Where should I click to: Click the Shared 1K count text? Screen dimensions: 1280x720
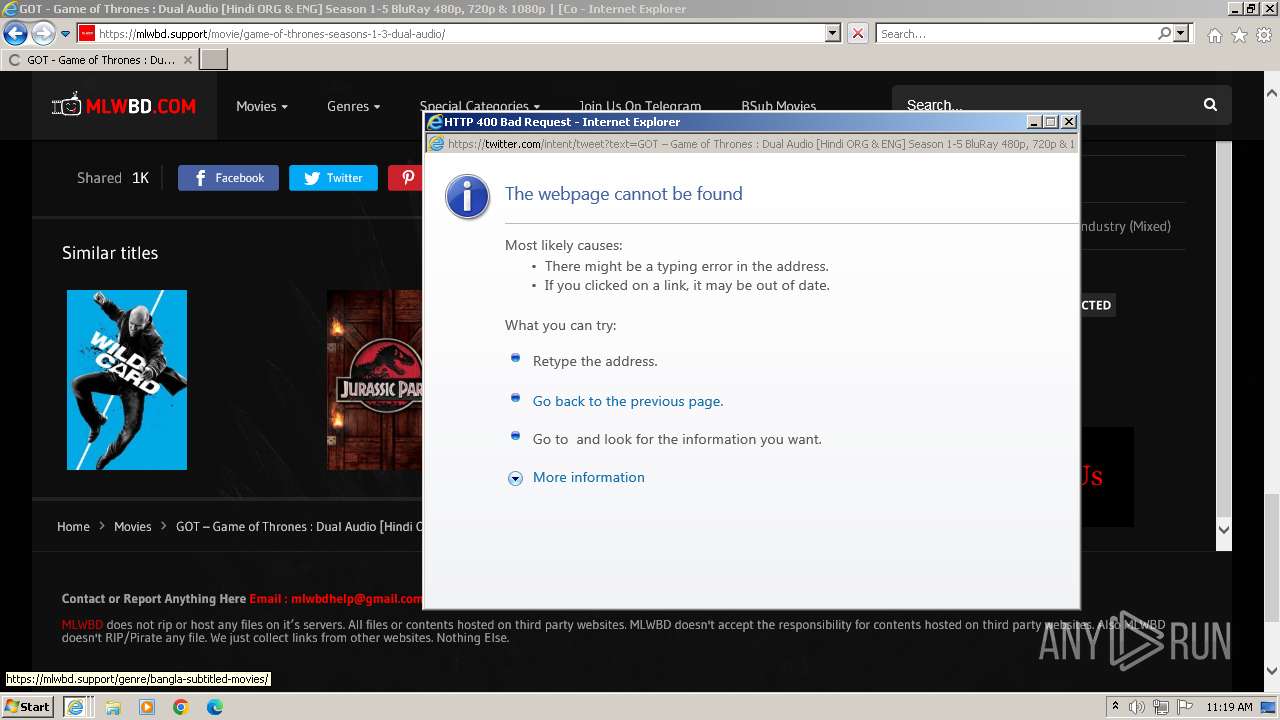113,178
